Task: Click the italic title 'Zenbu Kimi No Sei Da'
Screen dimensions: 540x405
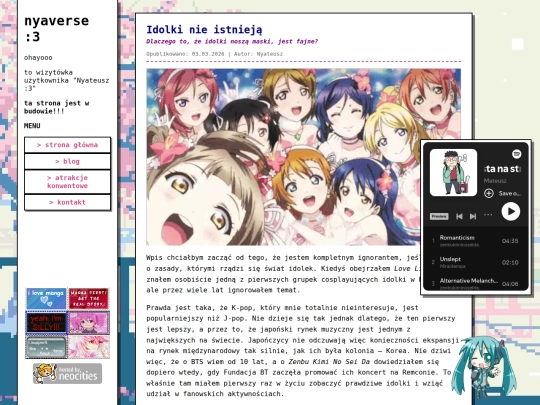Action: [329, 362]
